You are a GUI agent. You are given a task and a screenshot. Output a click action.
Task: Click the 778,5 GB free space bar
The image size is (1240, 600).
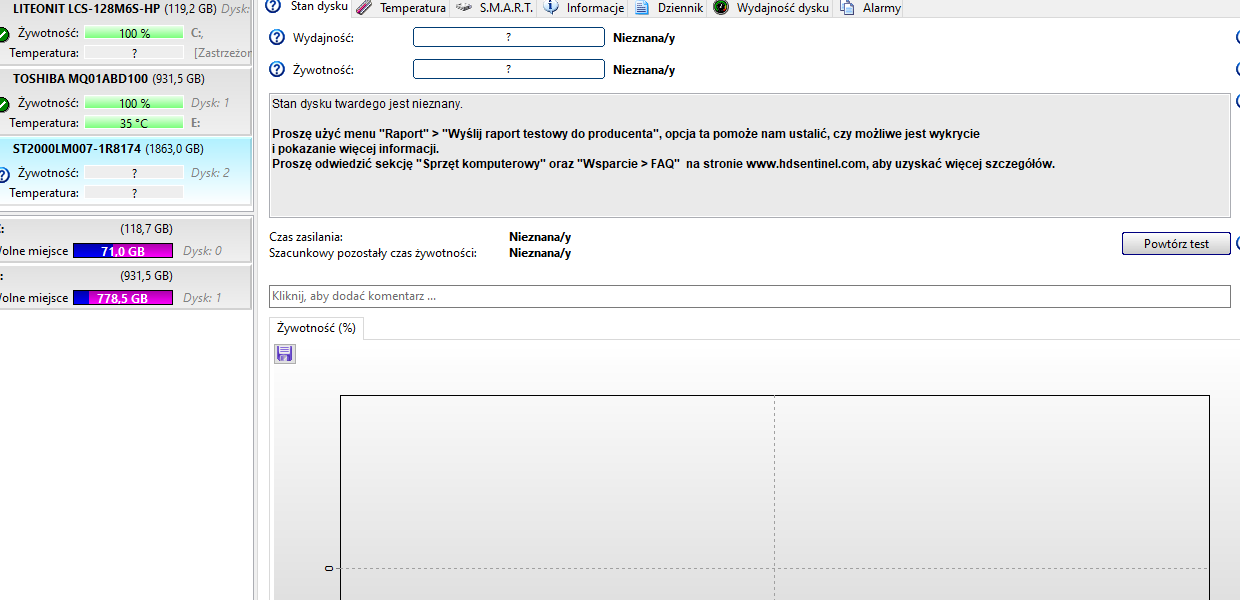click(x=123, y=298)
